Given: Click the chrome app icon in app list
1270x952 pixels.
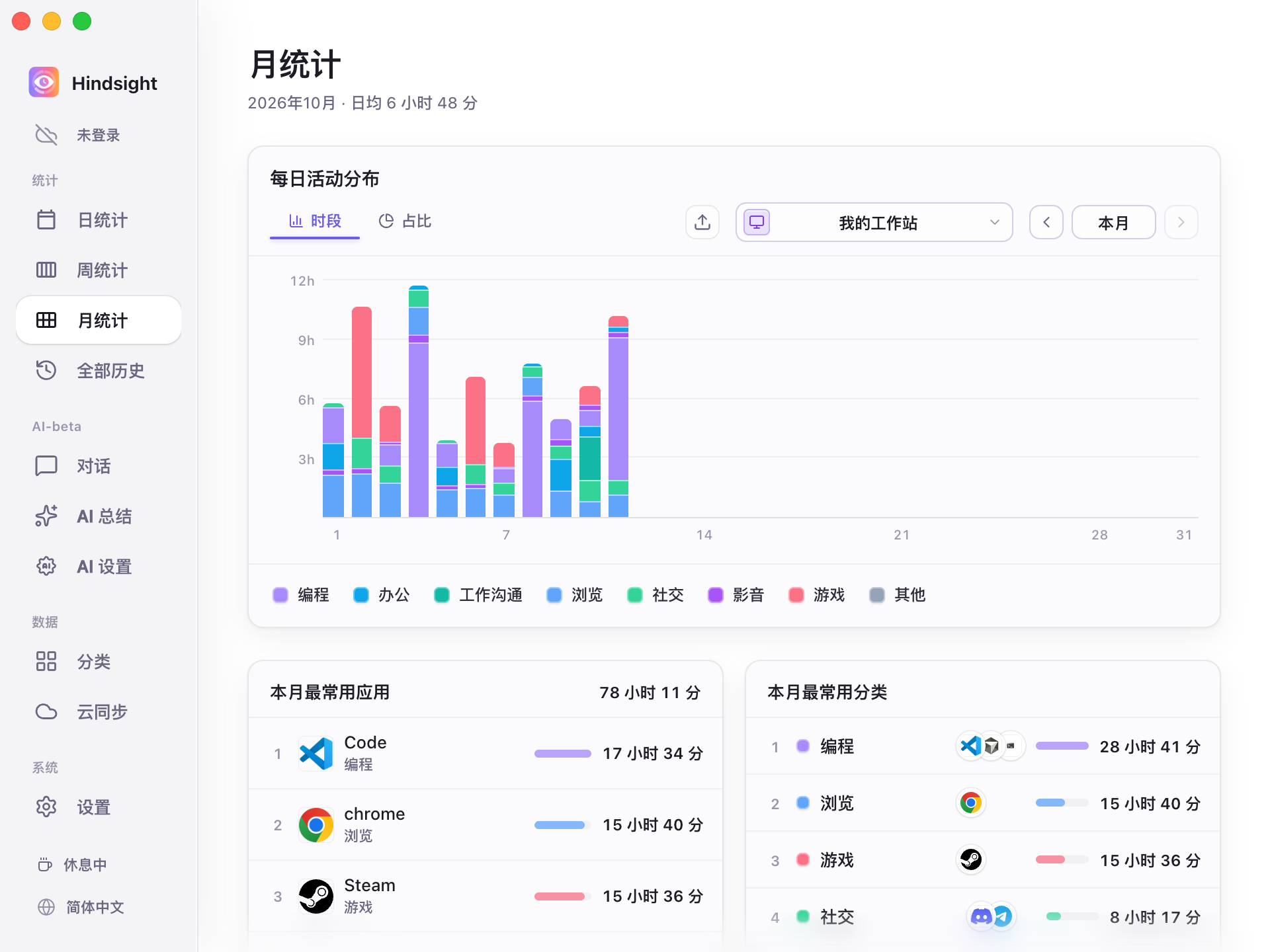Looking at the screenshot, I should [316, 825].
